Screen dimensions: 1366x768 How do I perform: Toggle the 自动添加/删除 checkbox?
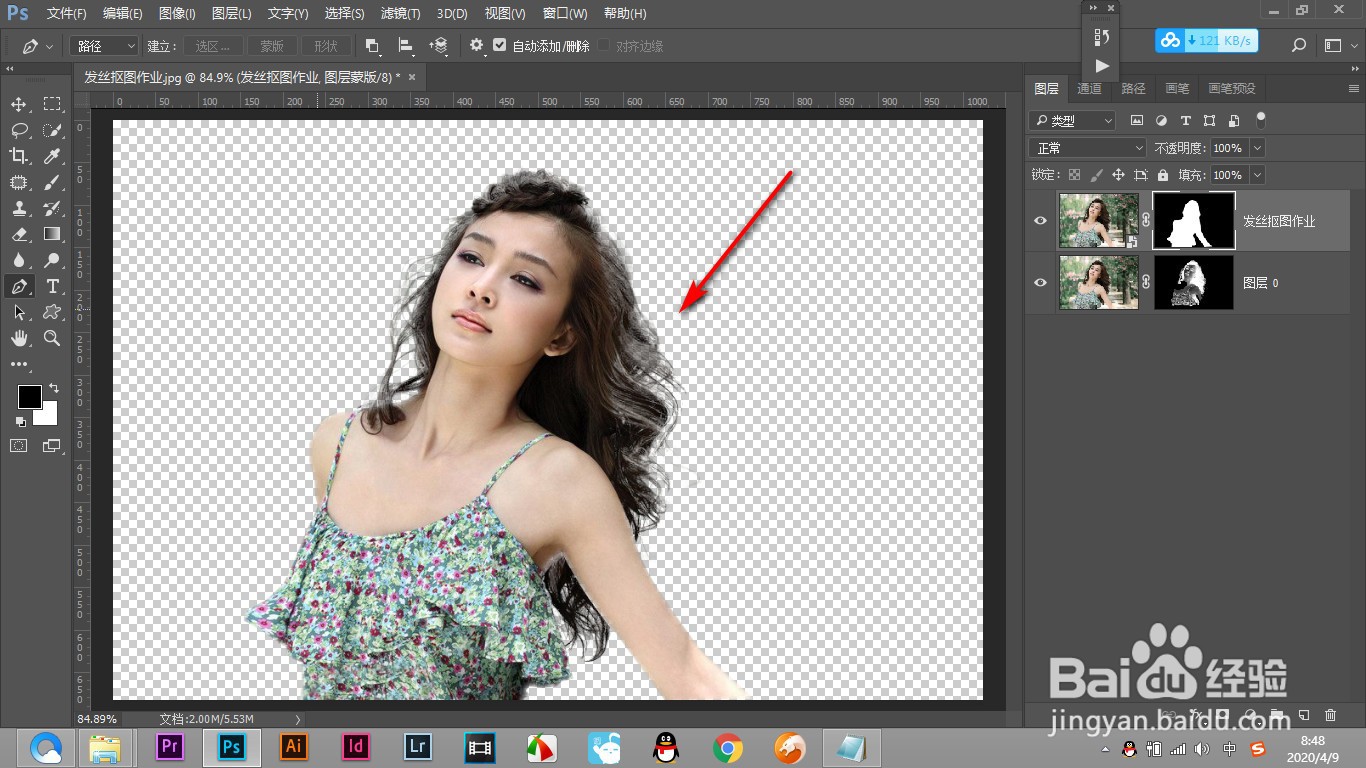pos(500,46)
